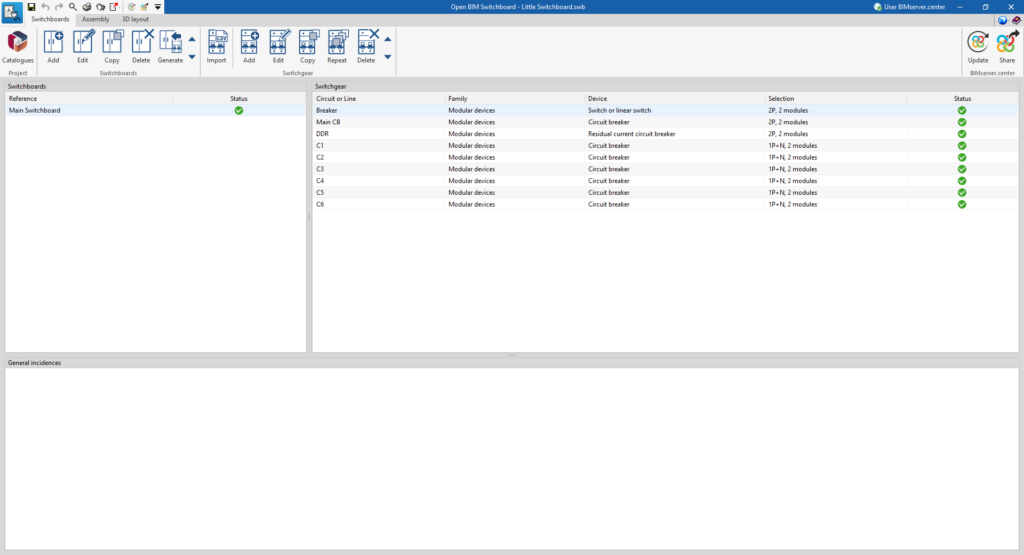The image size is (1024, 555).
Task: Move switchgear row down
Action: (387, 57)
